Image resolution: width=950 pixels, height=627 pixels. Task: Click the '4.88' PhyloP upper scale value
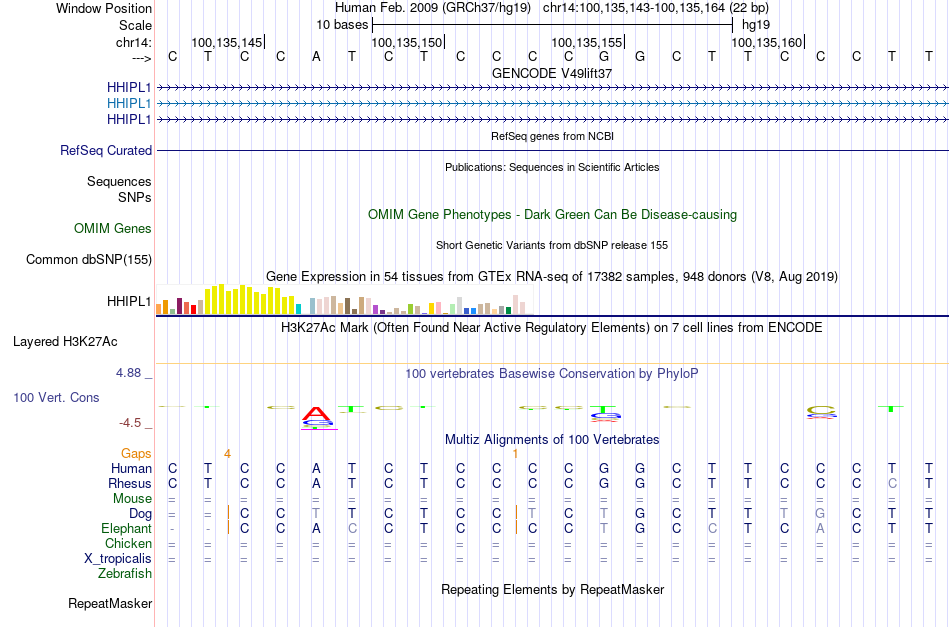128,373
